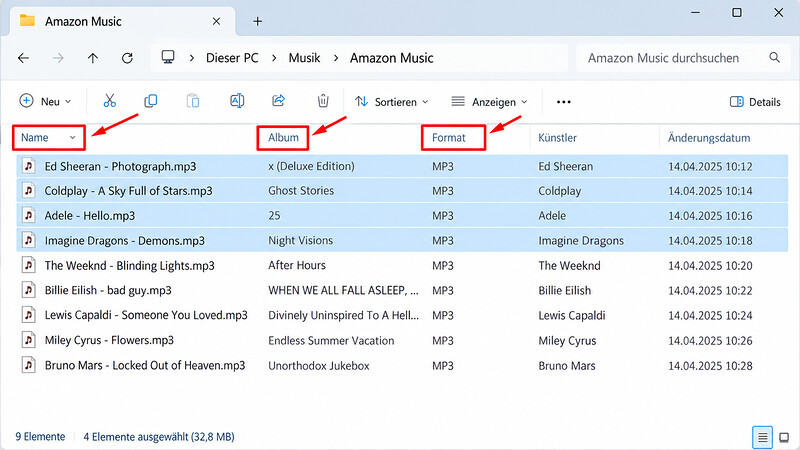Open the three-dots more options menu

pyautogui.click(x=564, y=102)
